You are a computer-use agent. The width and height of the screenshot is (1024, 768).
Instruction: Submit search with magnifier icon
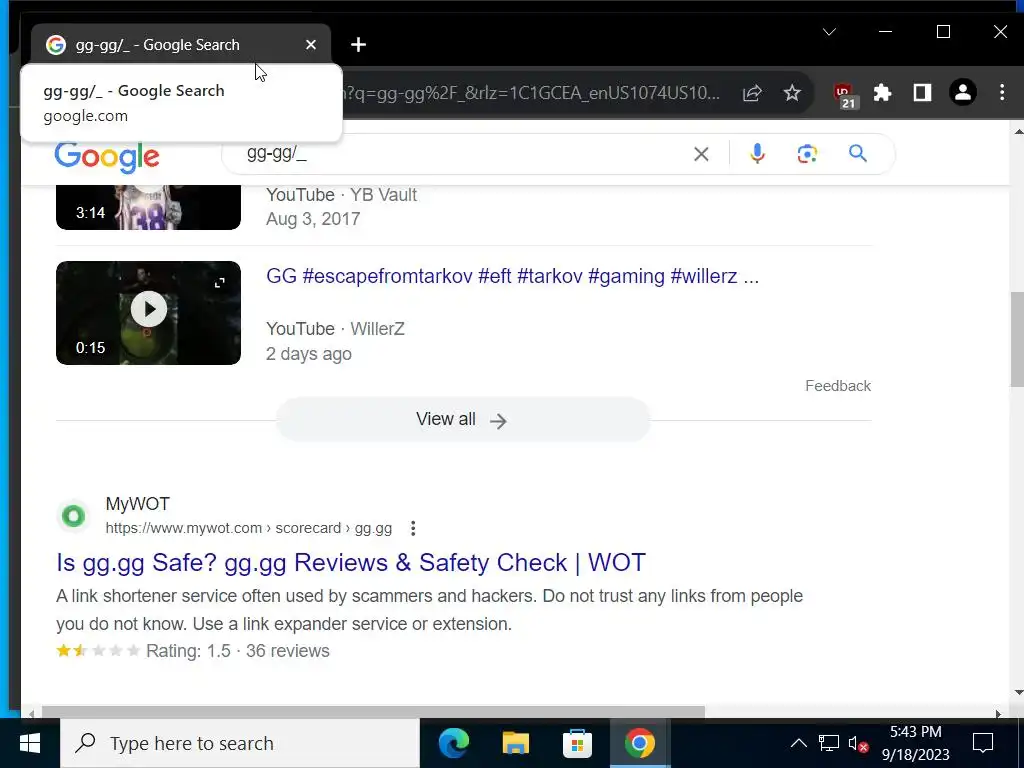point(857,154)
